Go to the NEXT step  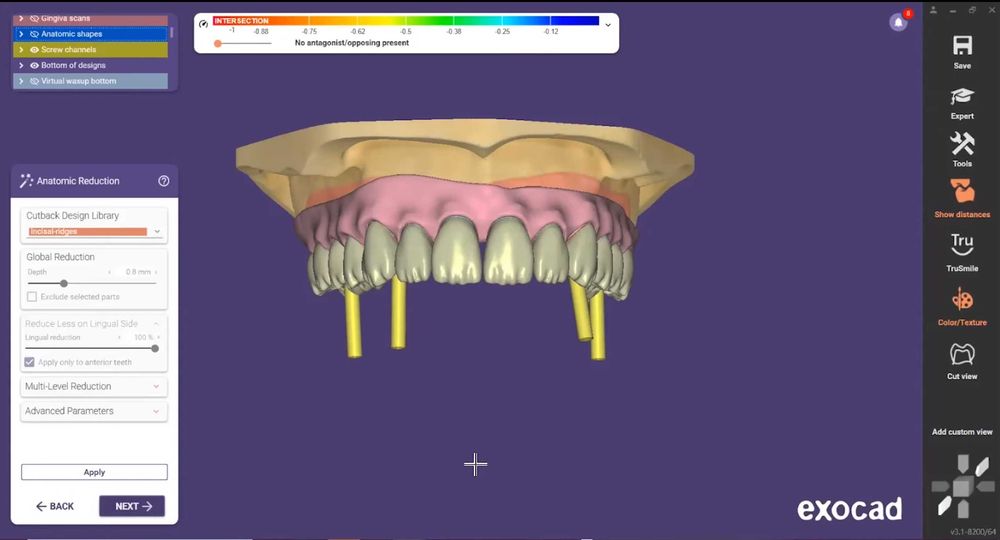(132, 506)
